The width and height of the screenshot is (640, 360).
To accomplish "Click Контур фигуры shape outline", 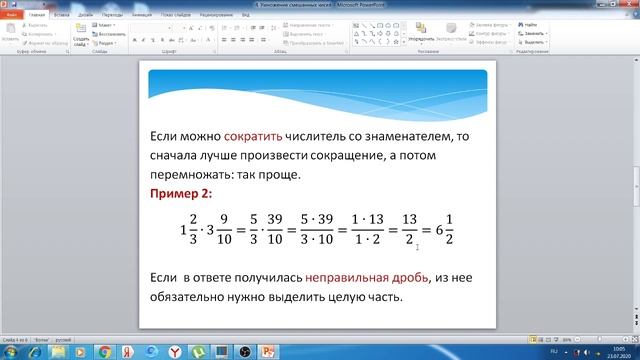I will [488, 34].
